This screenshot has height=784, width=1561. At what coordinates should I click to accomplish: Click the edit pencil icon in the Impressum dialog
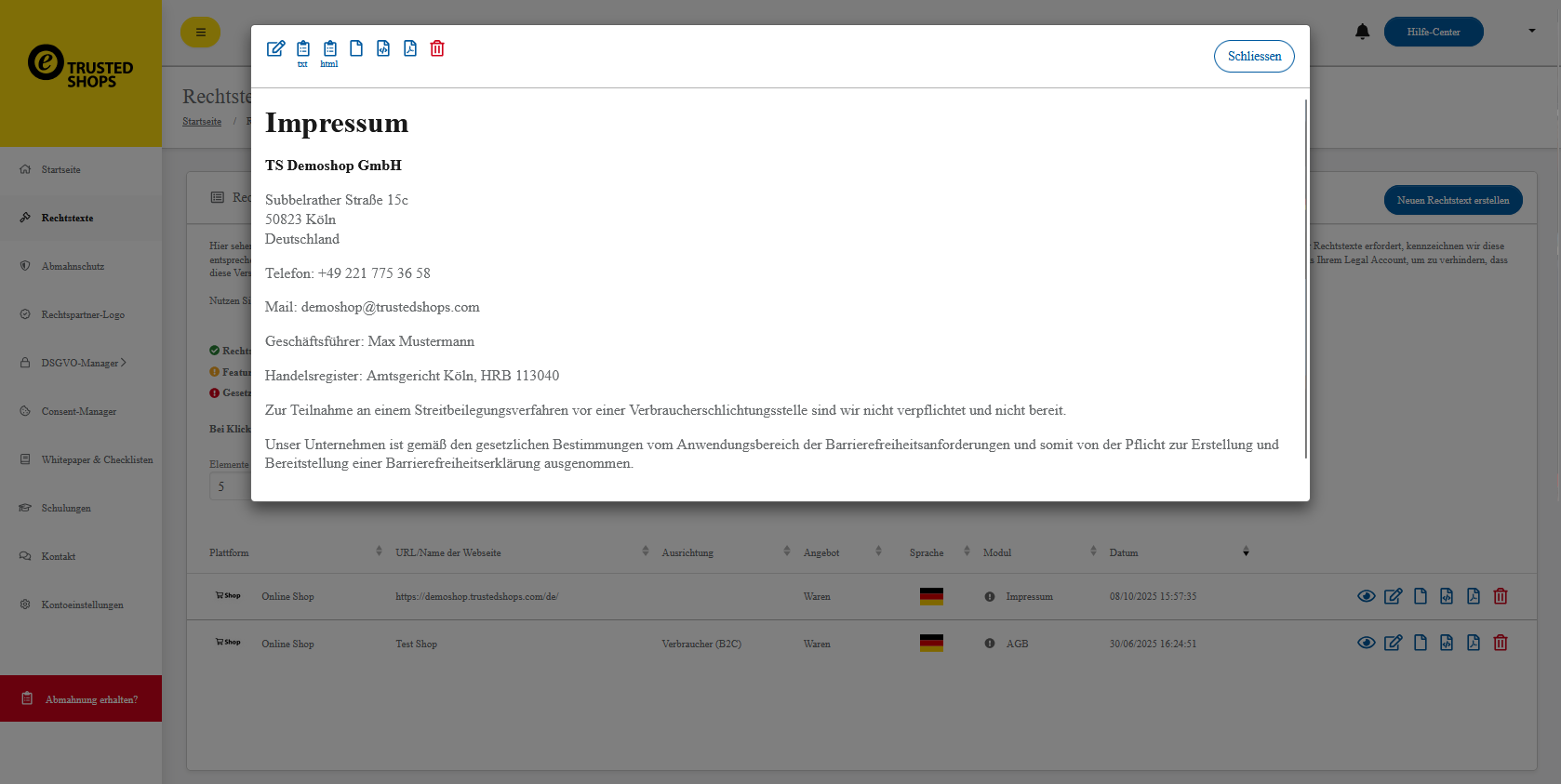click(x=275, y=48)
